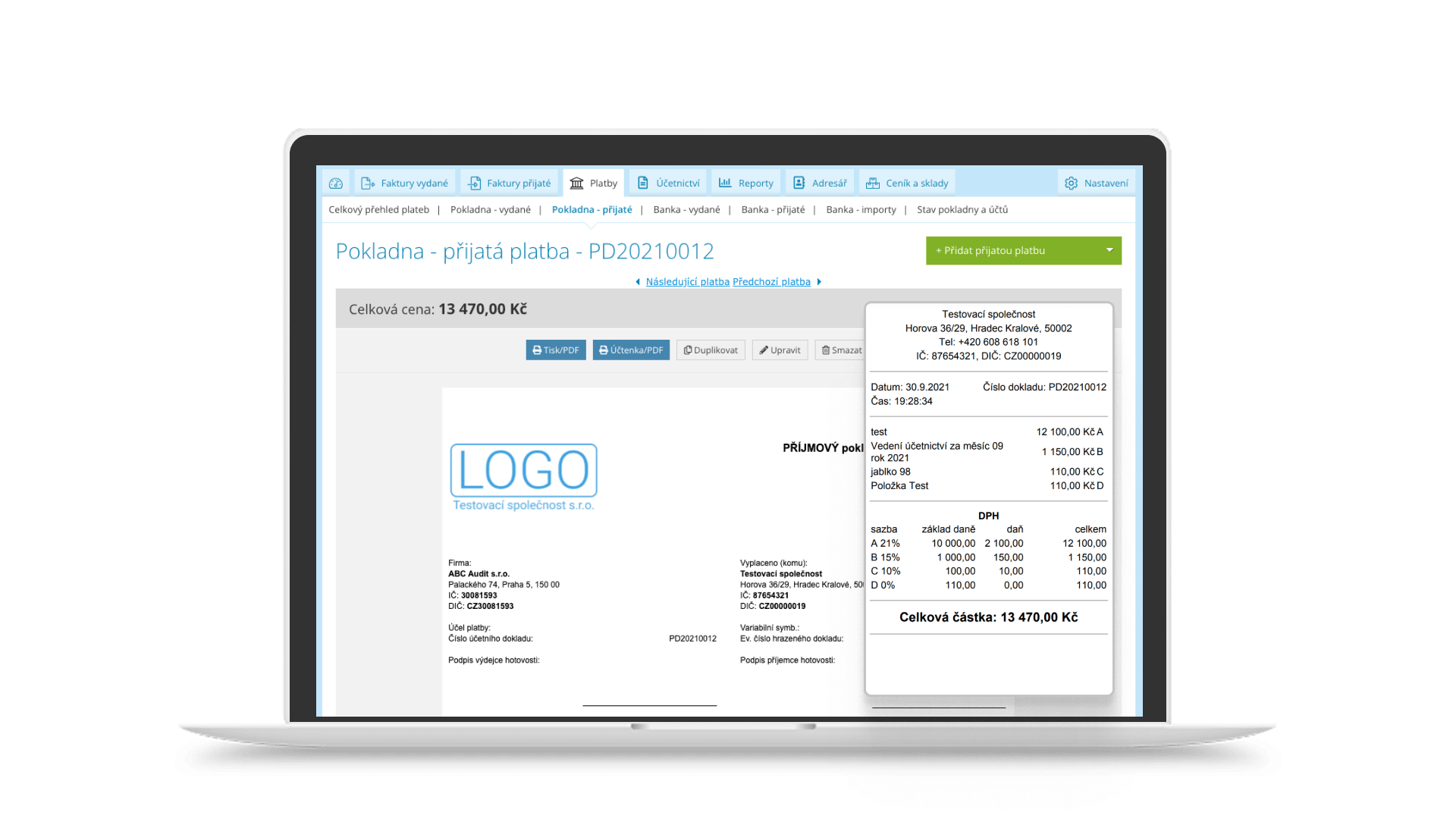1456x819 pixels.
Task: Expand the Přidat přijatou platbu dropdown arrow
Action: pyautogui.click(x=1109, y=250)
